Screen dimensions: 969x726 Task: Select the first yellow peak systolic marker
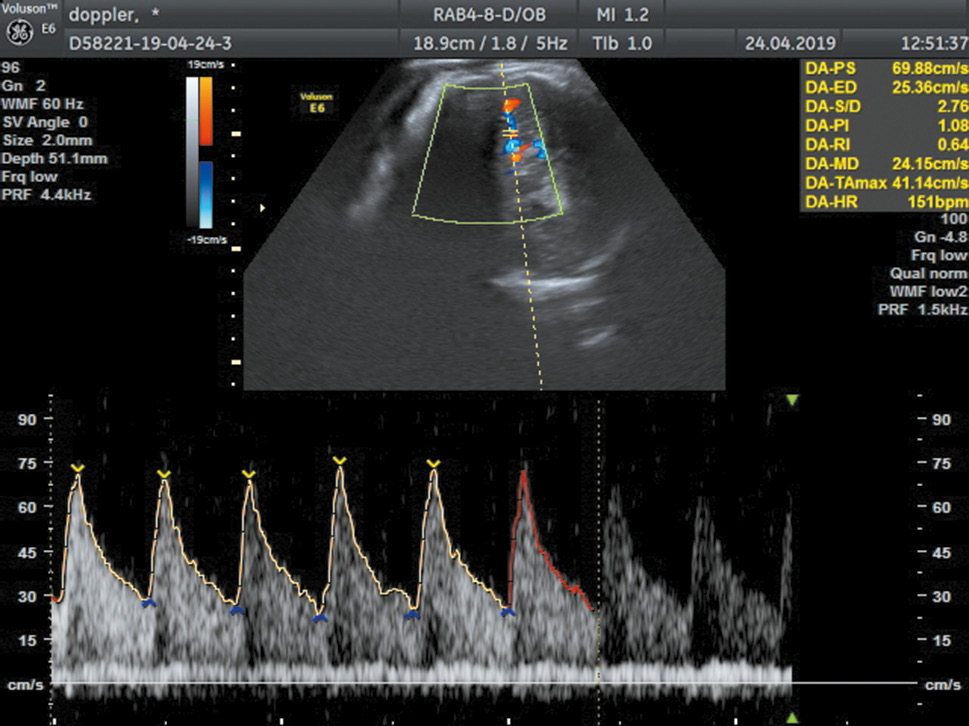click(x=77, y=468)
